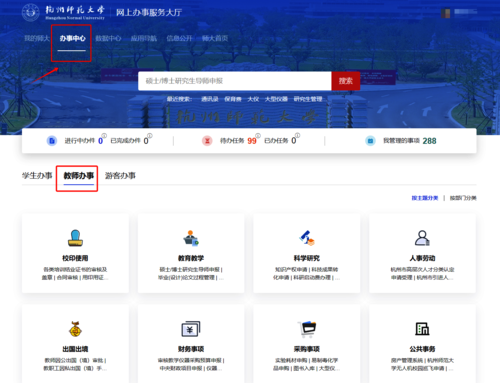The image size is (500, 383).
Task: Click the info icon next to 已完成办件
Action: point(150,136)
